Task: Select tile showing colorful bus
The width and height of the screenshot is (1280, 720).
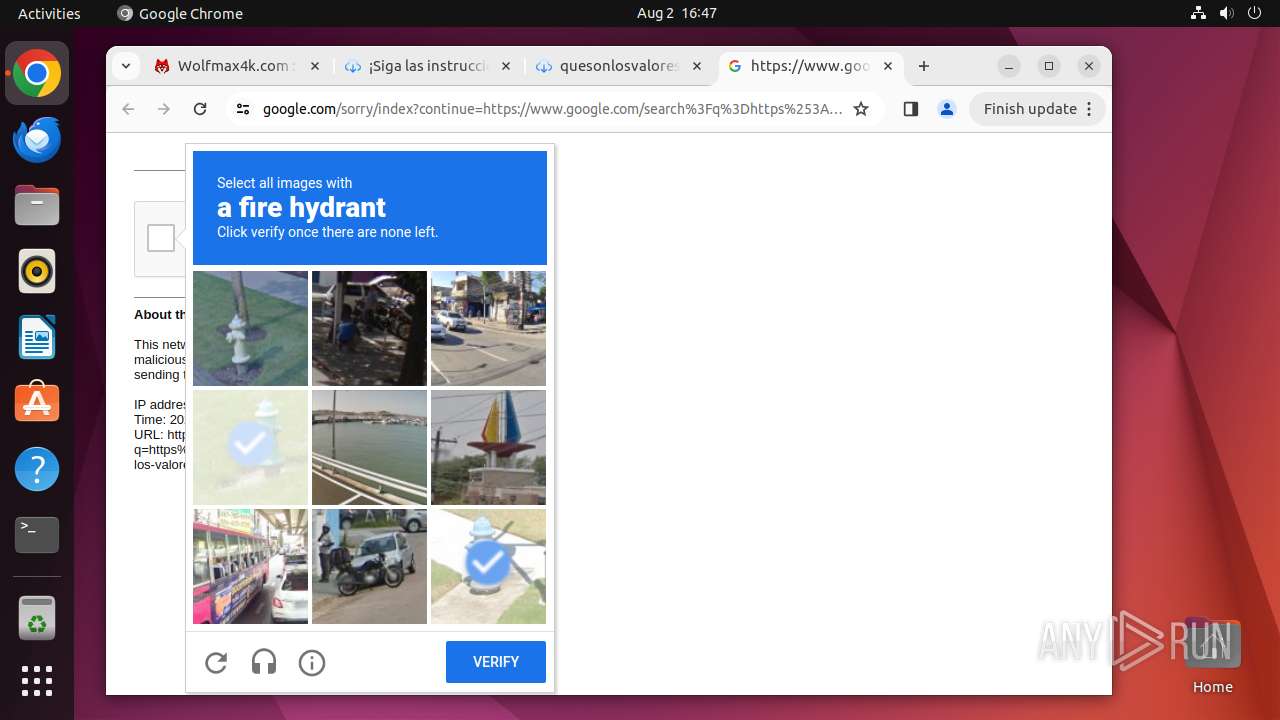Action: tap(250, 566)
